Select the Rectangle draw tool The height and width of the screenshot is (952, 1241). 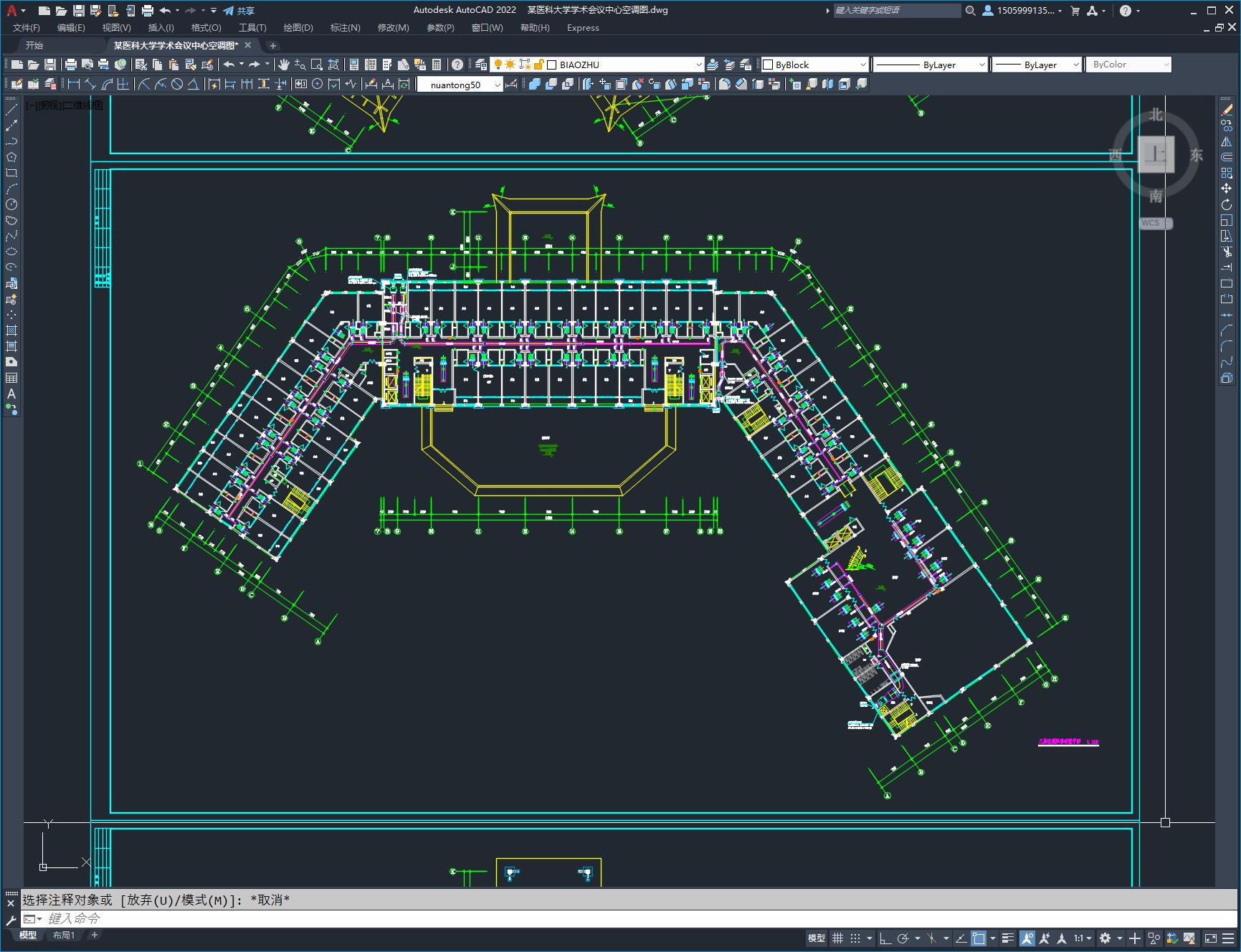(11, 173)
